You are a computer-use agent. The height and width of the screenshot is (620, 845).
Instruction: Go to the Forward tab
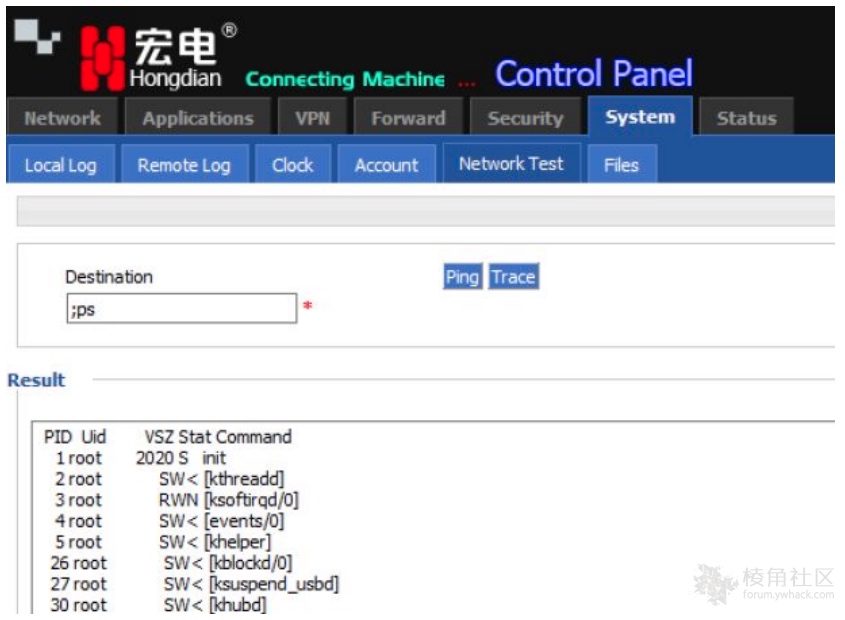[x=408, y=118]
